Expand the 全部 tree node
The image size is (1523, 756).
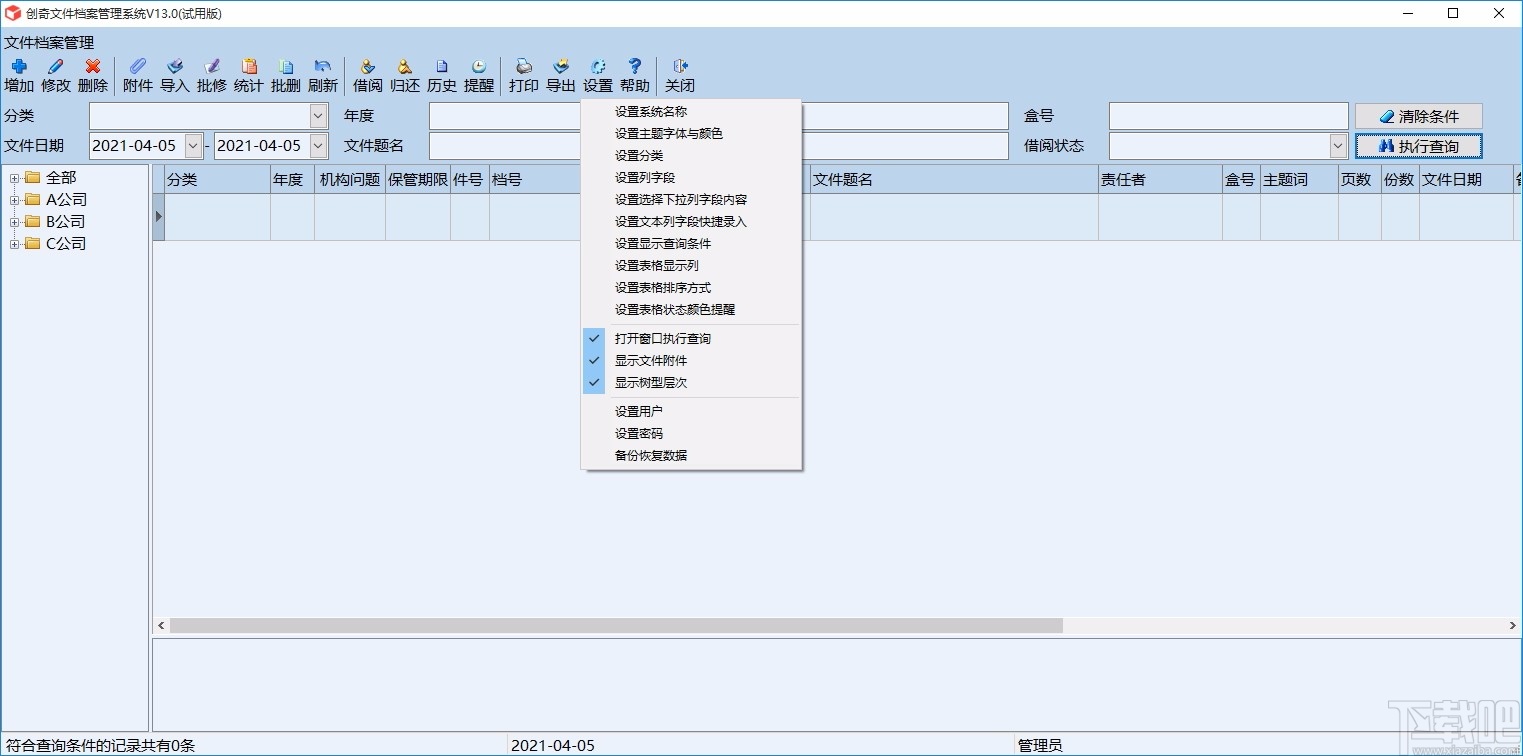15,178
